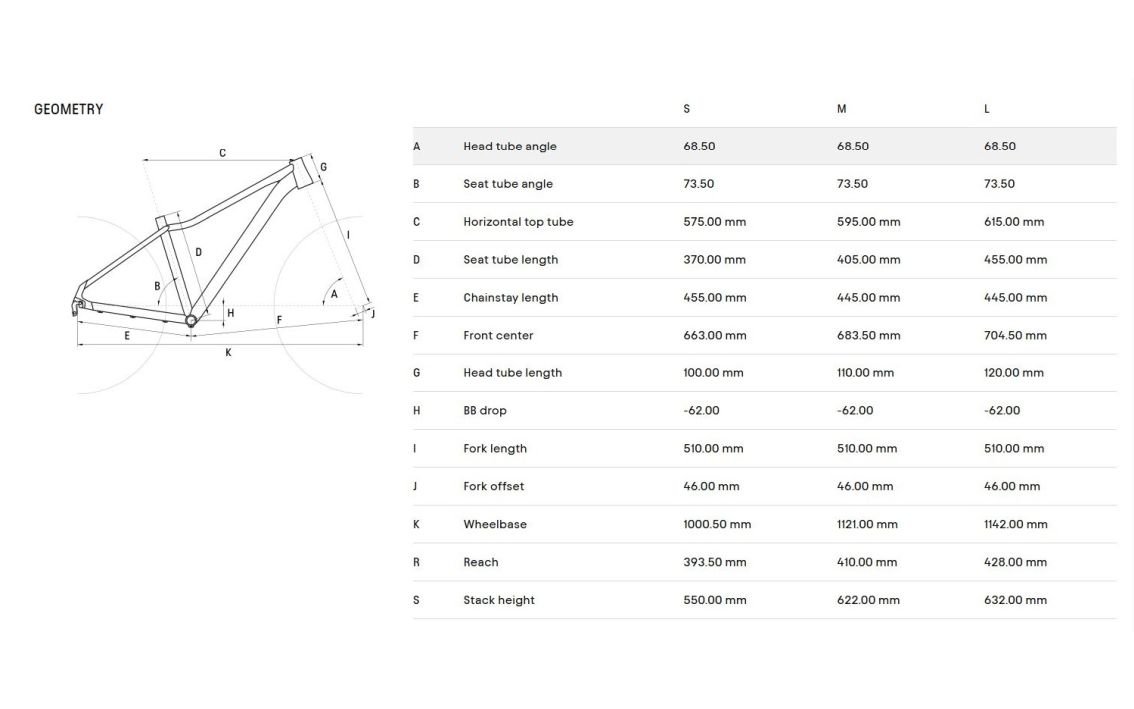Click the Seat tube angle row label
Viewport: 1134px width, 709px height.
tap(508, 184)
